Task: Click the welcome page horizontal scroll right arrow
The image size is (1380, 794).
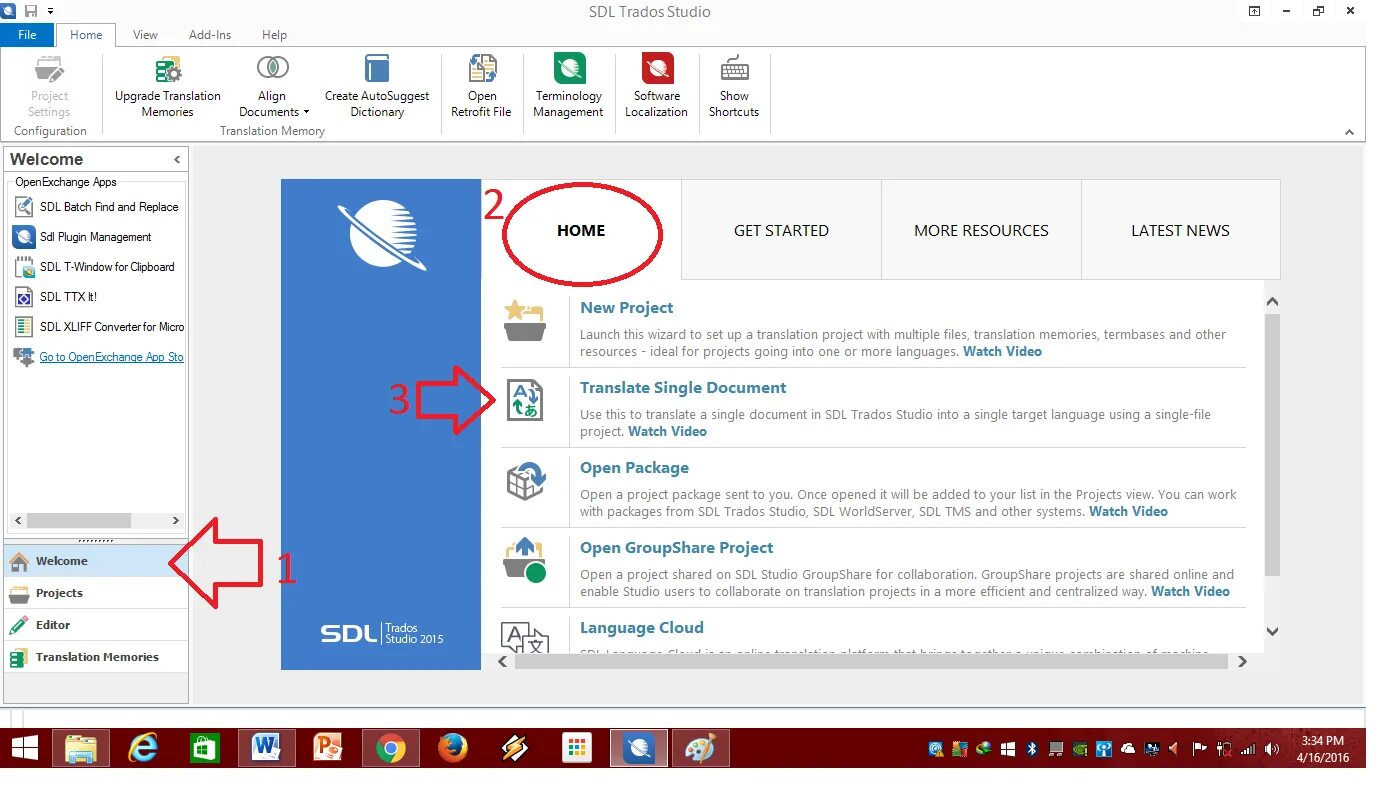Action: pos(1242,661)
